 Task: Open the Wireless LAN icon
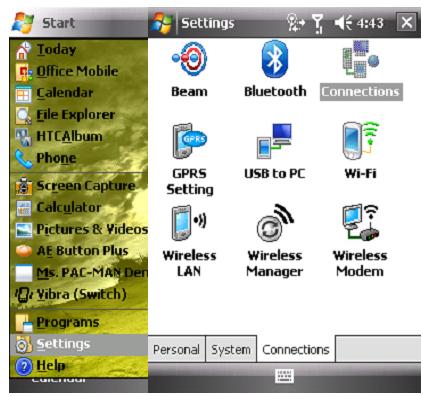[189, 223]
